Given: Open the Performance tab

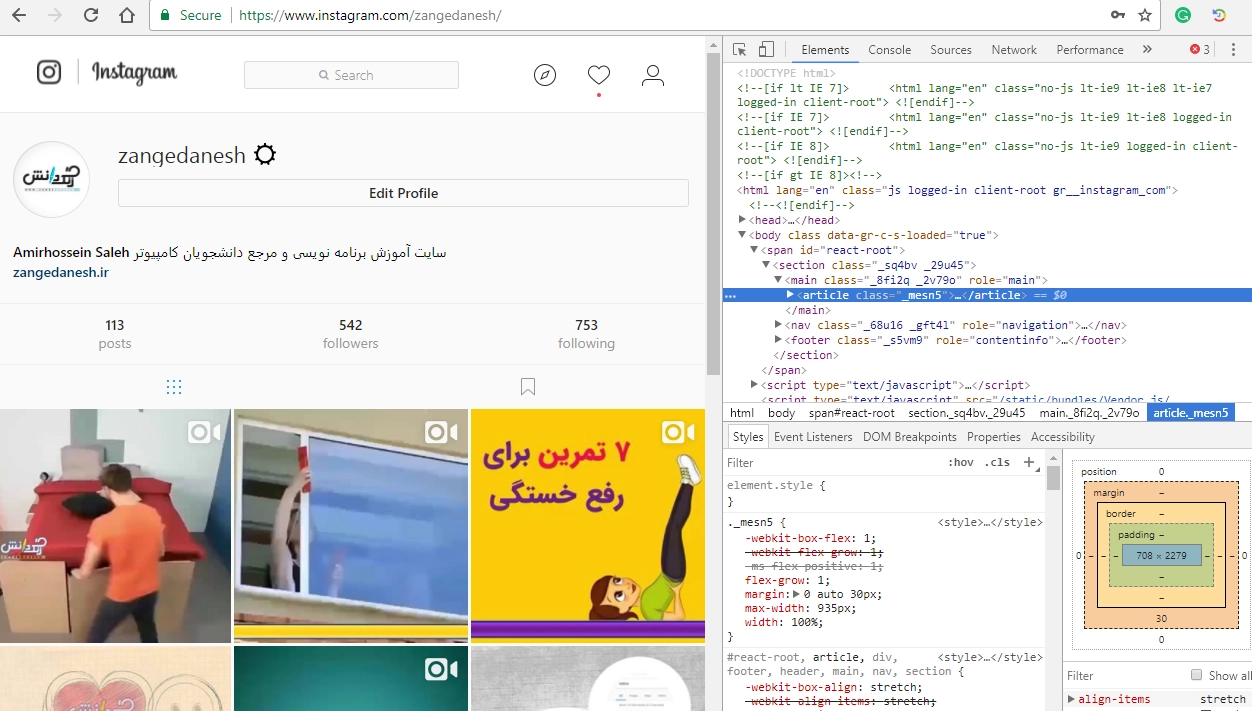Looking at the screenshot, I should (x=1090, y=50).
